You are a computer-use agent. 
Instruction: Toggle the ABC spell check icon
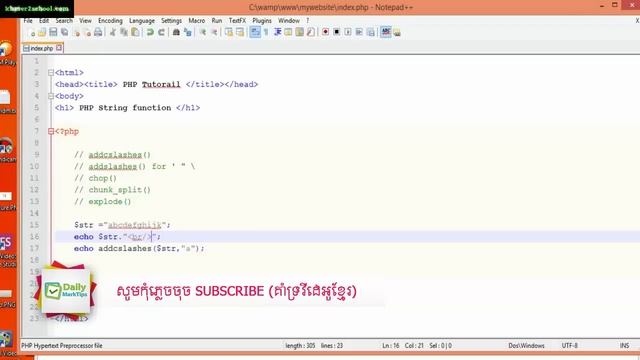click(x=386, y=32)
